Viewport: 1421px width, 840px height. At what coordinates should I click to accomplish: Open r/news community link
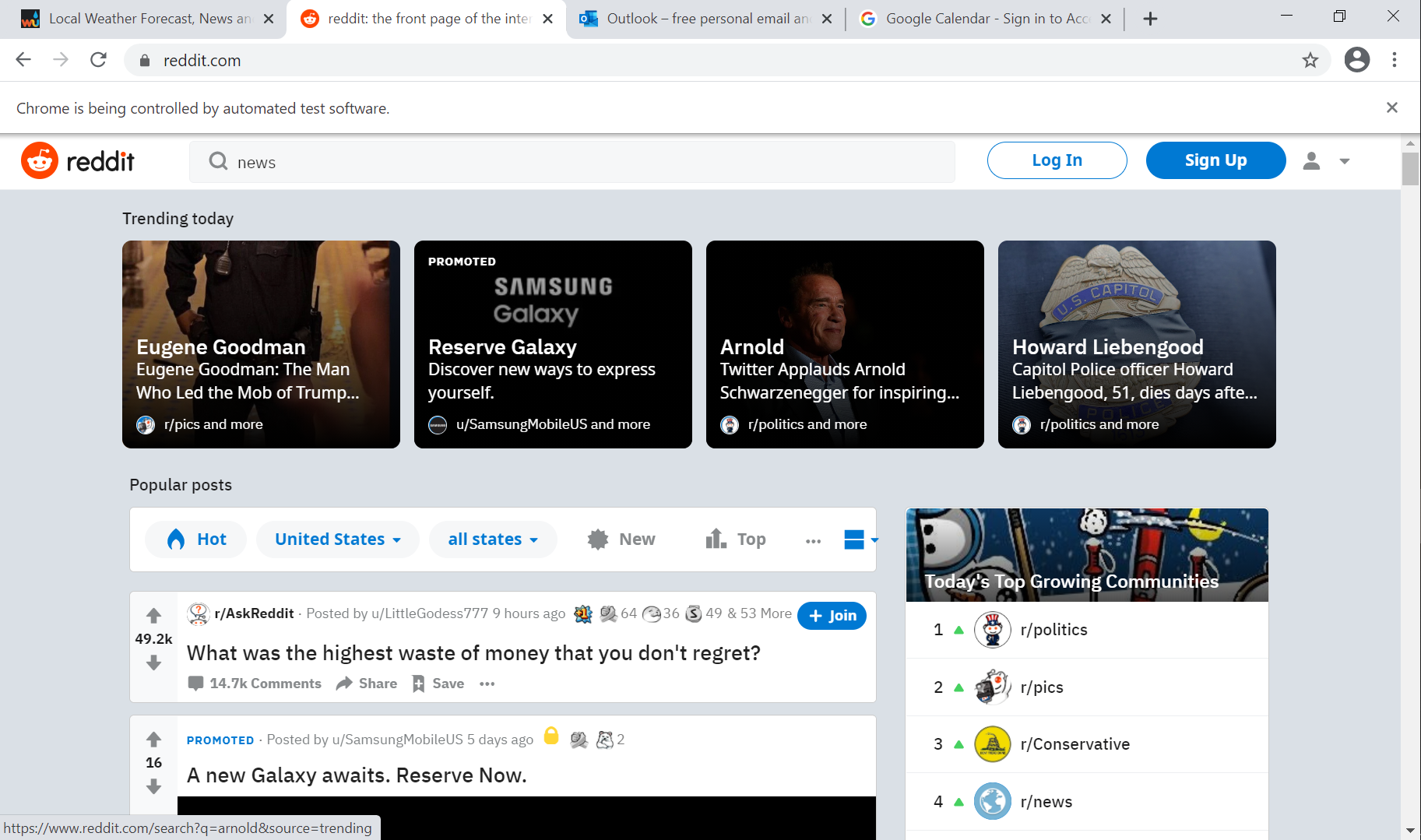click(1046, 802)
